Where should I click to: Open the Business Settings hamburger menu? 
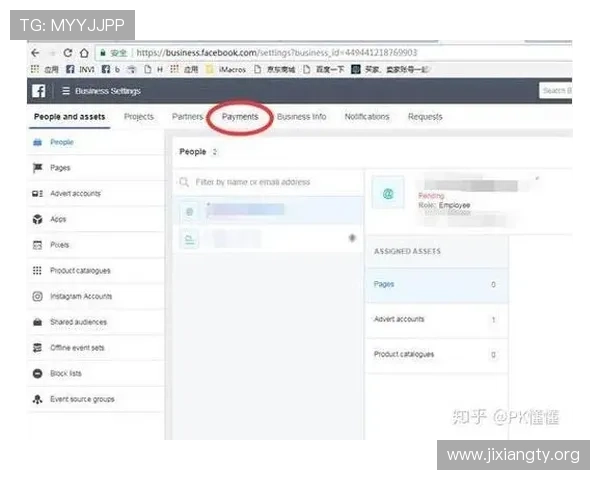pos(66,91)
